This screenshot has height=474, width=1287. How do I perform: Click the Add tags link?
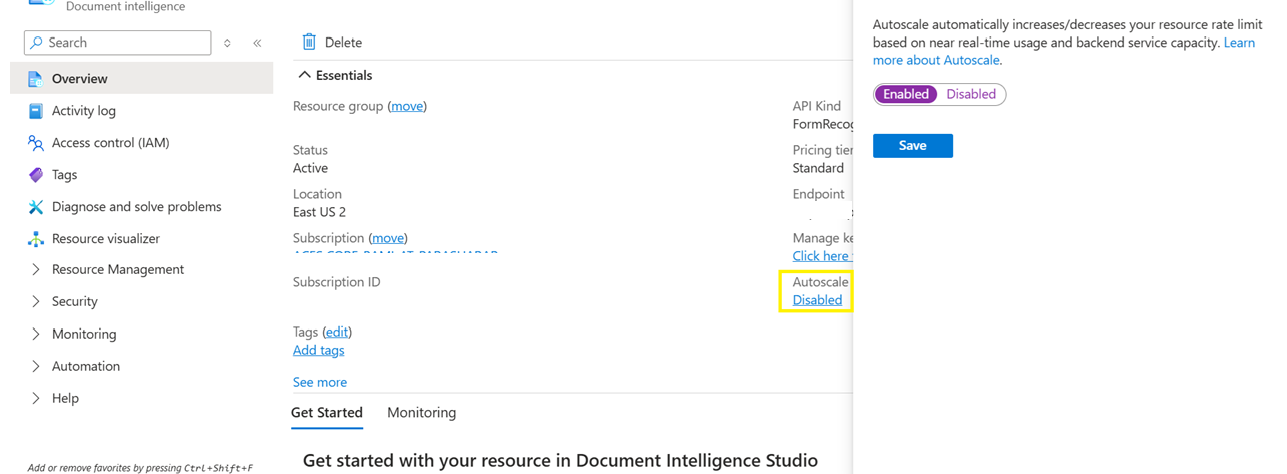(318, 350)
